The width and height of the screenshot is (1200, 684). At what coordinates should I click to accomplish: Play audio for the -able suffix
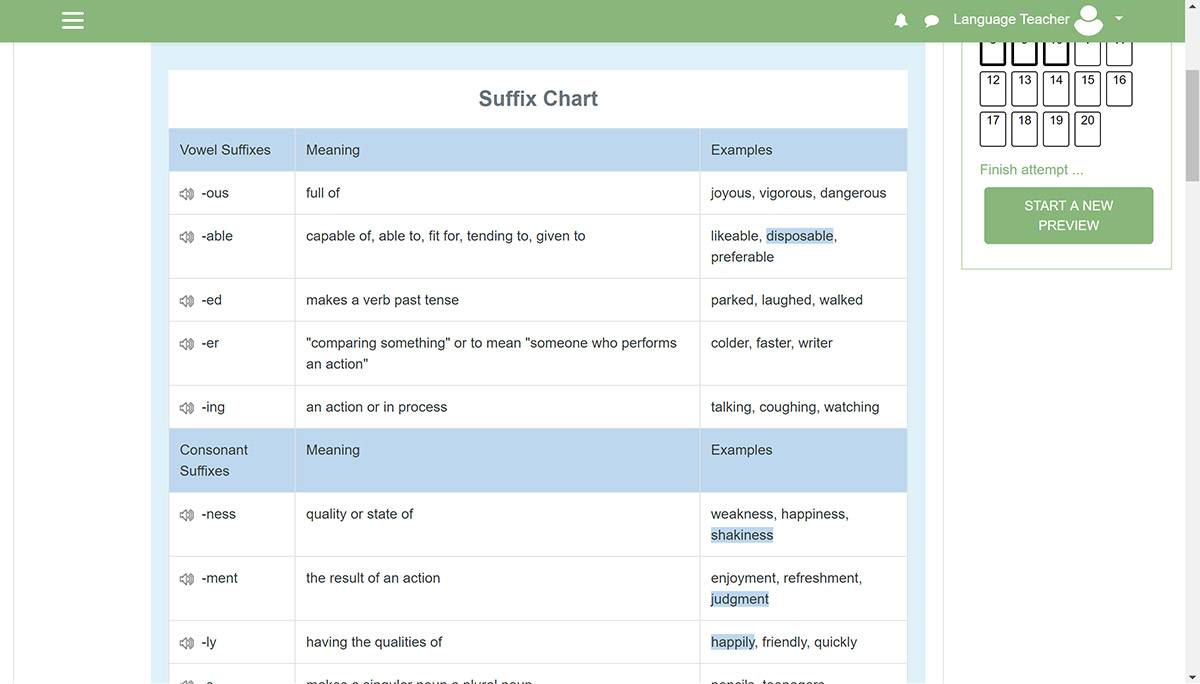[x=187, y=237]
